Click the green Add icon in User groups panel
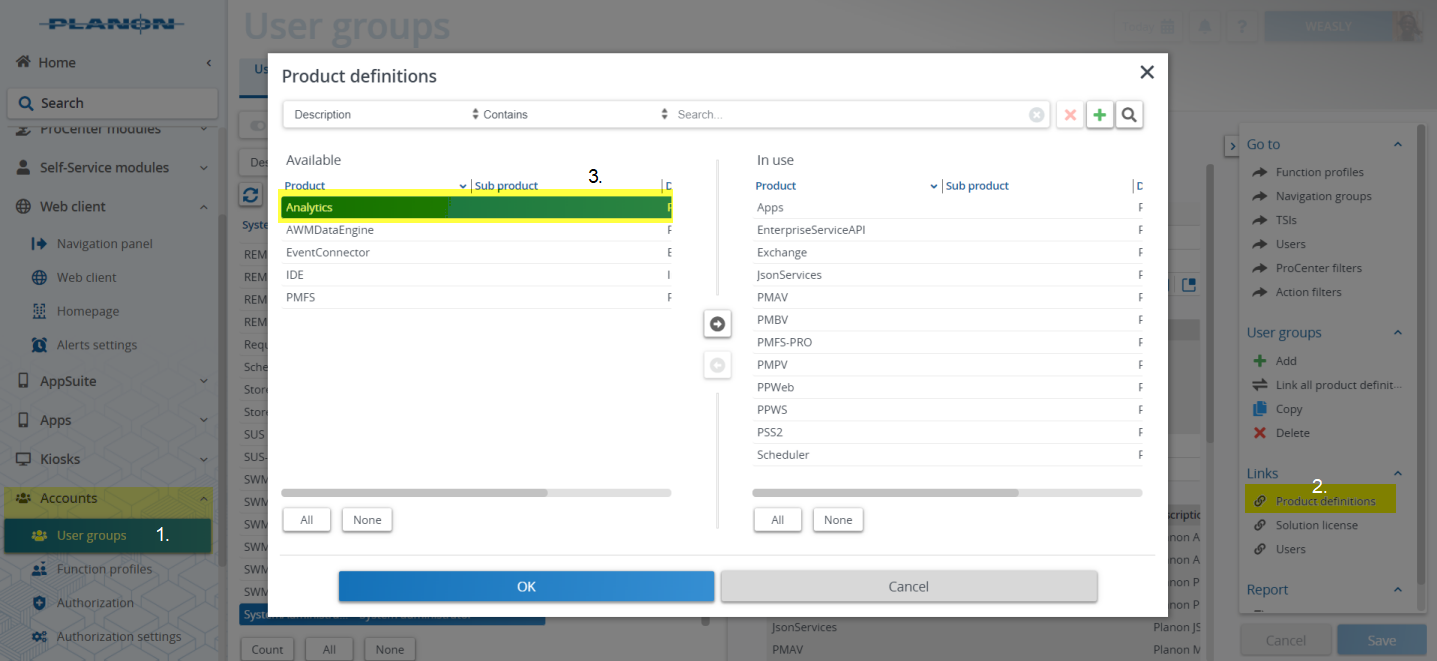Screen dimensions: 1437x661 (1262, 360)
